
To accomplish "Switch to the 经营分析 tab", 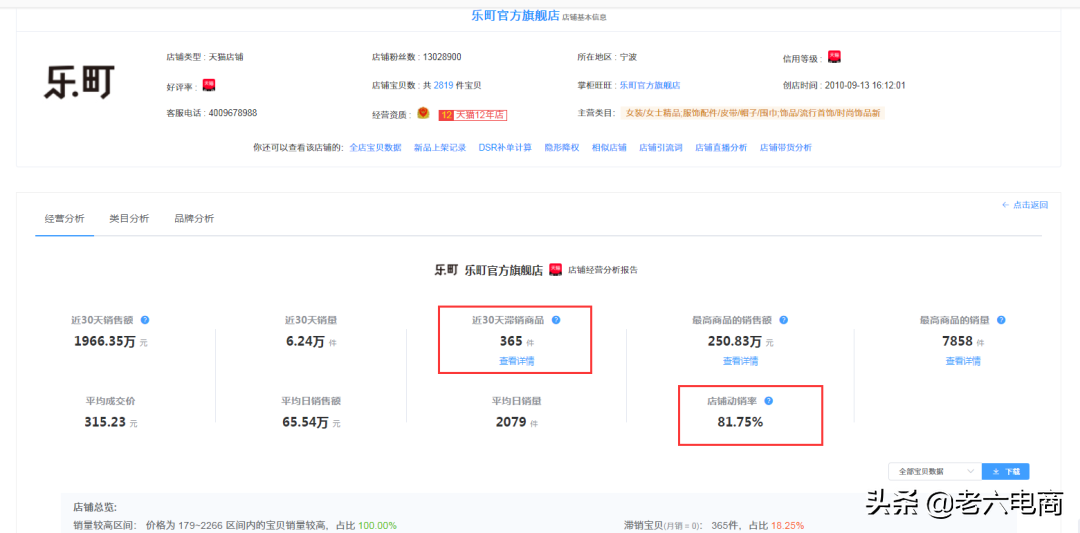I will (x=65, y=218).
